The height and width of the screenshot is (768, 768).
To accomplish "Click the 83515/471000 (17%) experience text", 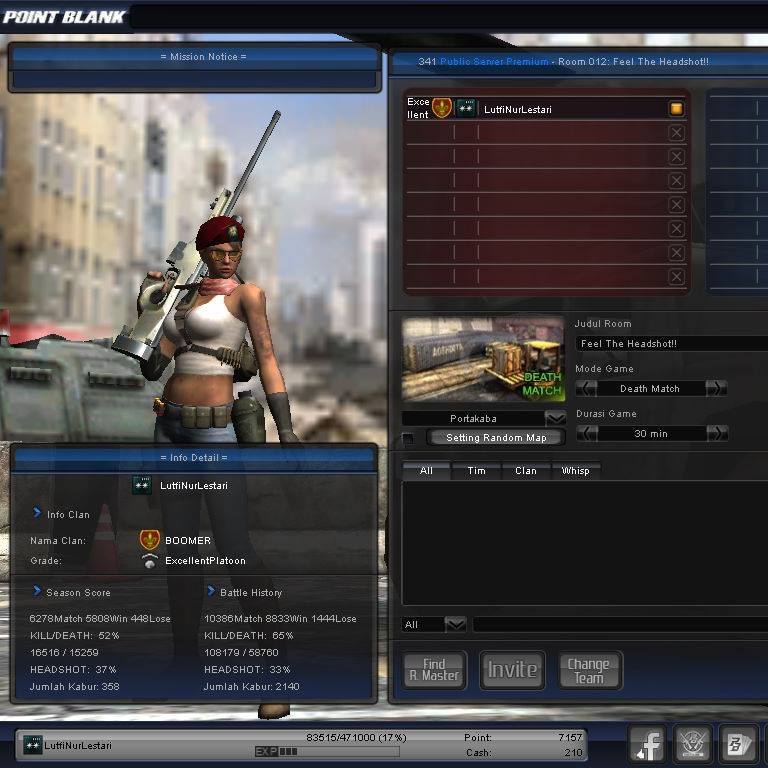I will click(x=356, y=737).
